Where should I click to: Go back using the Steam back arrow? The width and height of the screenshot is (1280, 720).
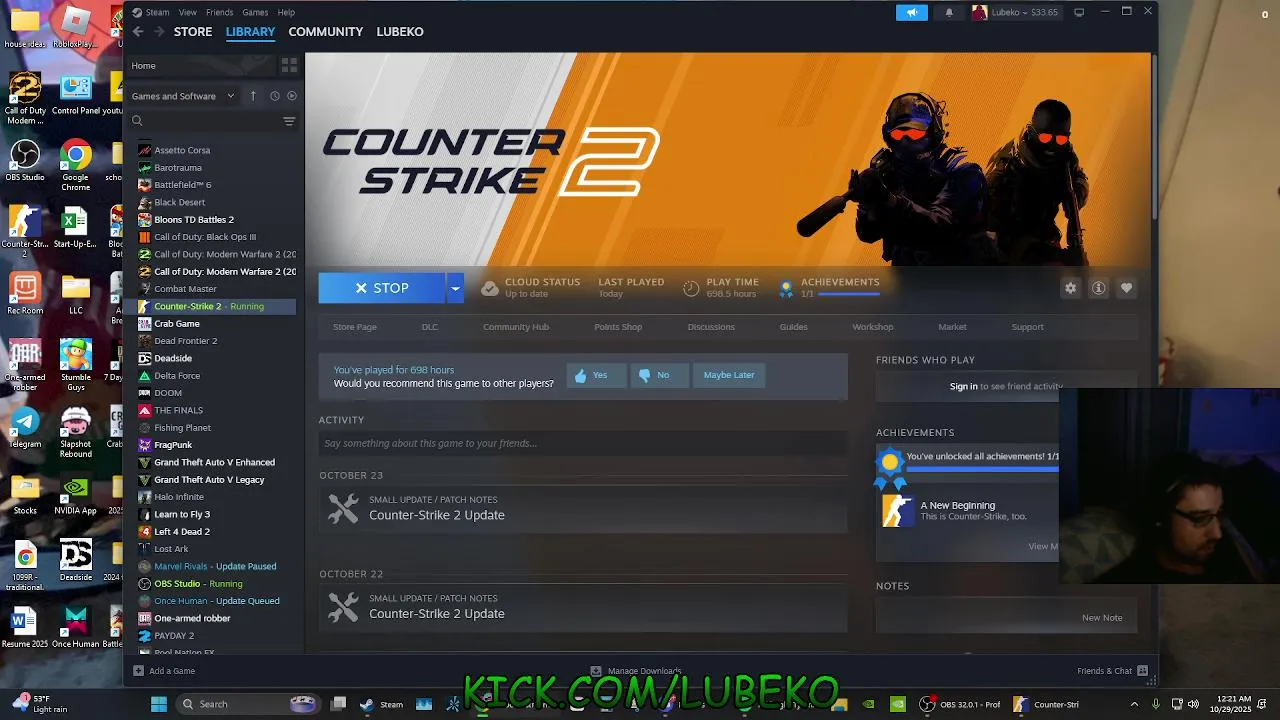point(138,32)
